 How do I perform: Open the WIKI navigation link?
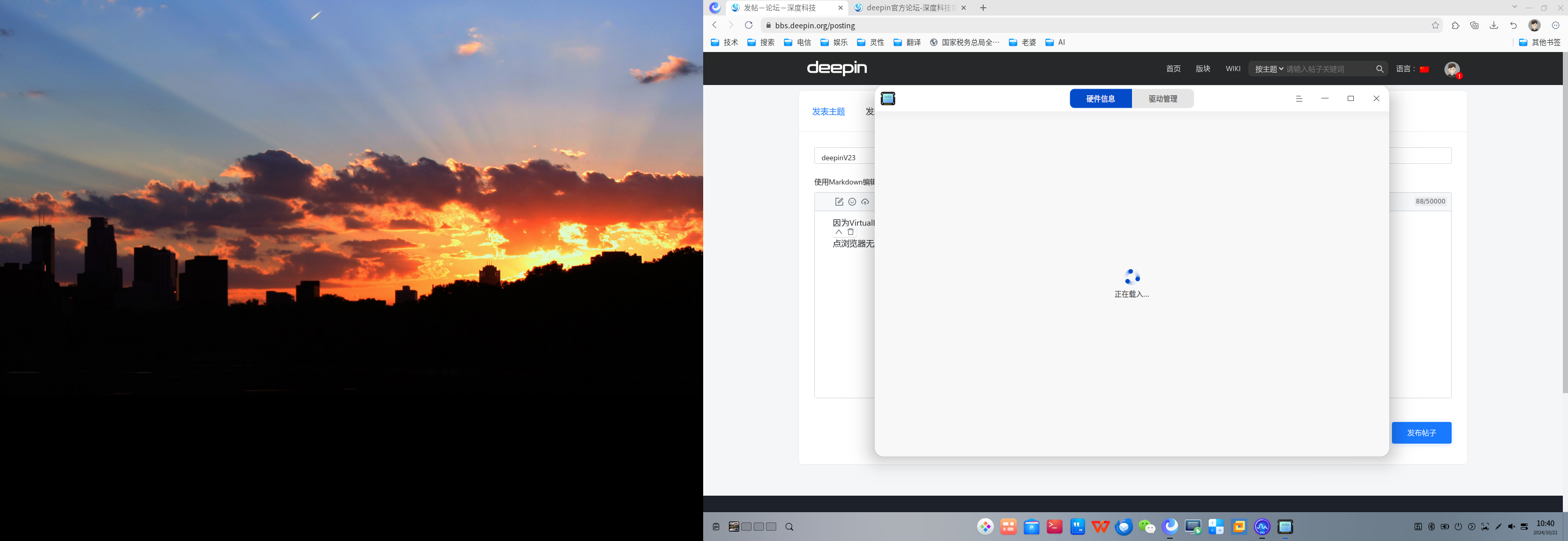click(x=1233, y=69)
